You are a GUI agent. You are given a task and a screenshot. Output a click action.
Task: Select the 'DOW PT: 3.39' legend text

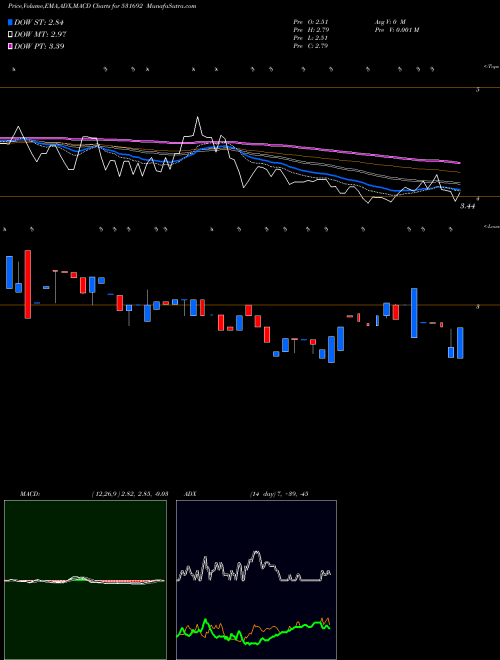tap(39, 46)
